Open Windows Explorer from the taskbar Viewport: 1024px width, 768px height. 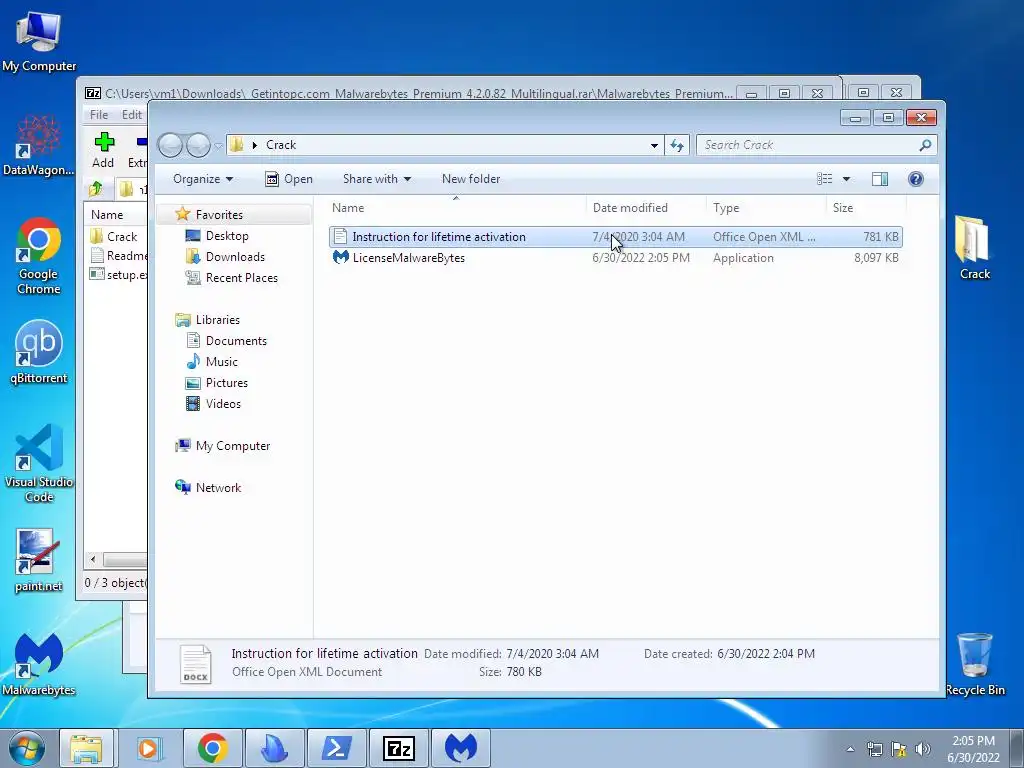(x=86, y=748)
